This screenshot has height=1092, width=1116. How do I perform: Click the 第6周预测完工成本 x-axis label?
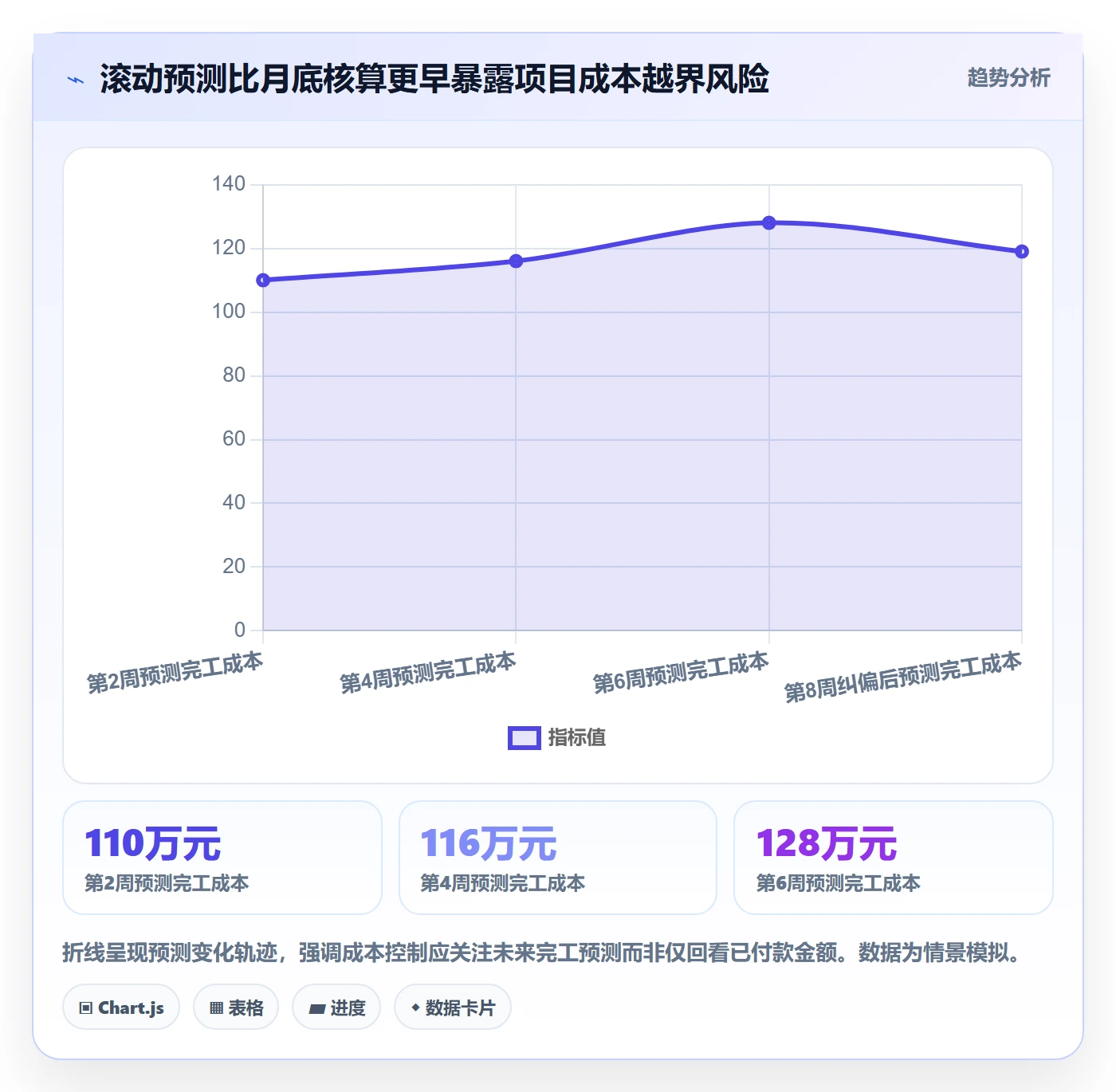(x=681, y=673)
